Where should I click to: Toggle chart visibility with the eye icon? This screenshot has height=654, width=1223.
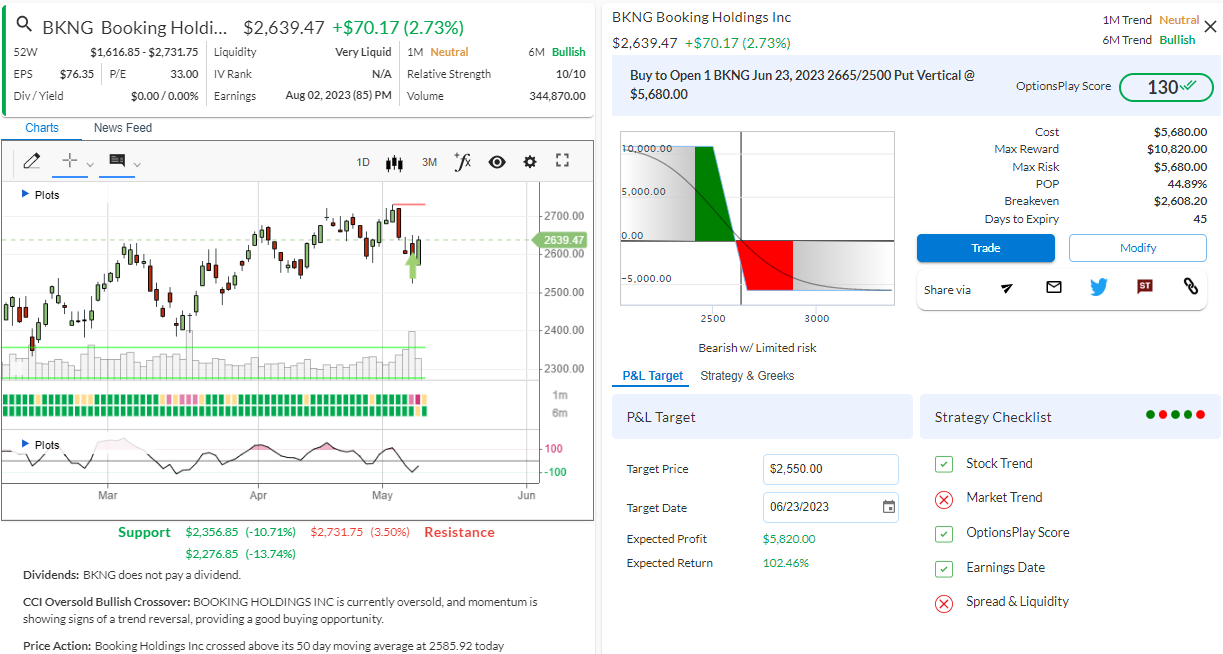(497, 162)
